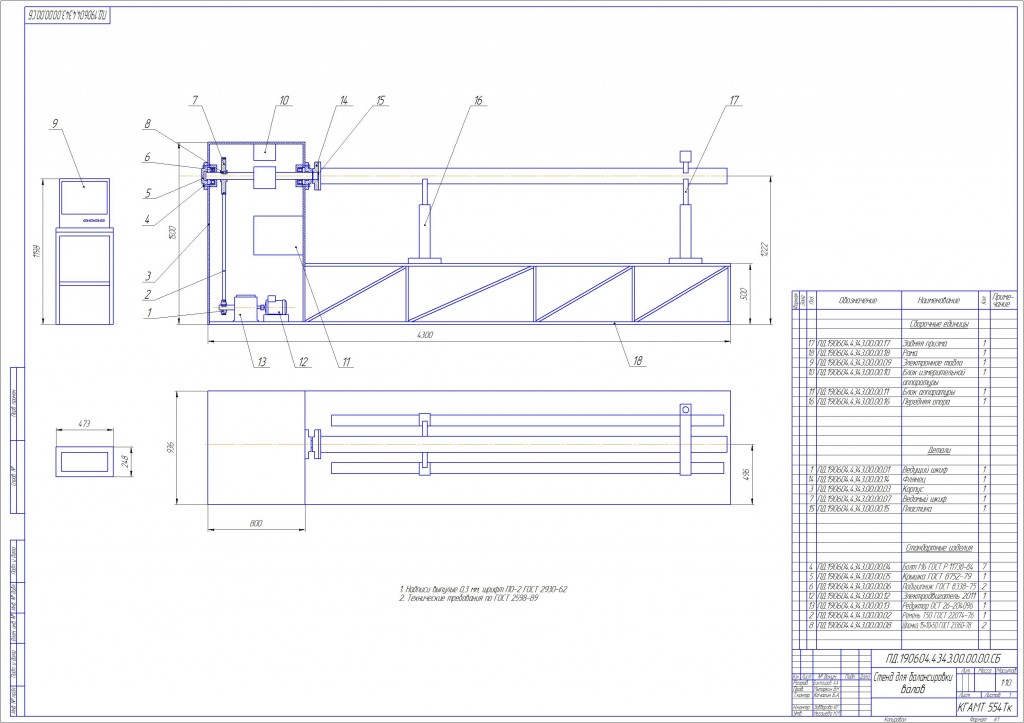Click the '936' width dimension in plan view

click(171, 447)
